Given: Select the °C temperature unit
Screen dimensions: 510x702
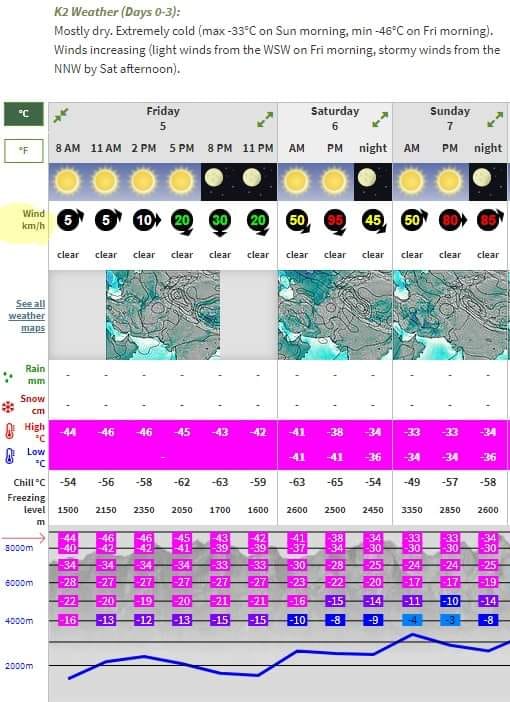Looking at the screenshot, I should (x=24, y=114).
